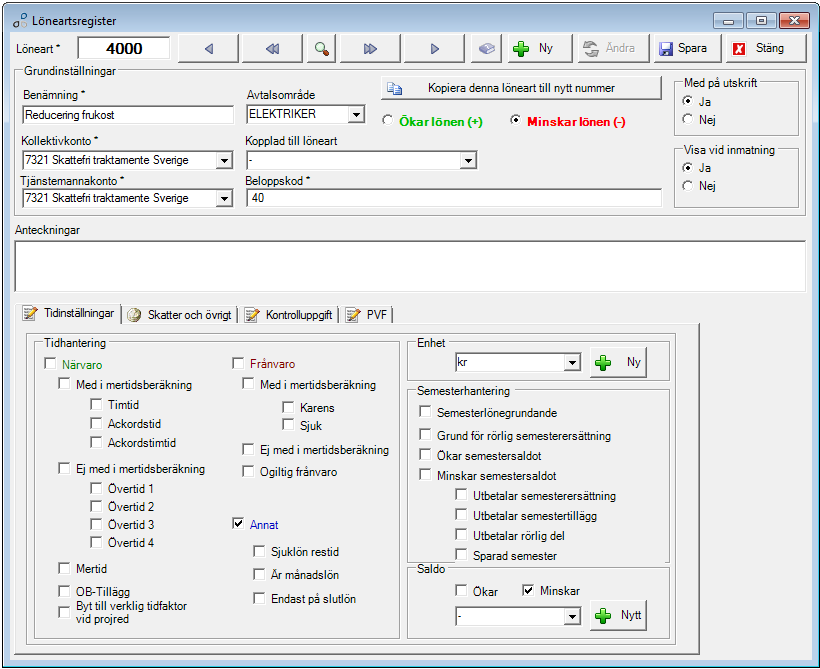The height and width of the screenshot is (669, 820).
Task: Open search with magnifying glass button
Action: (x=321, y=49)
